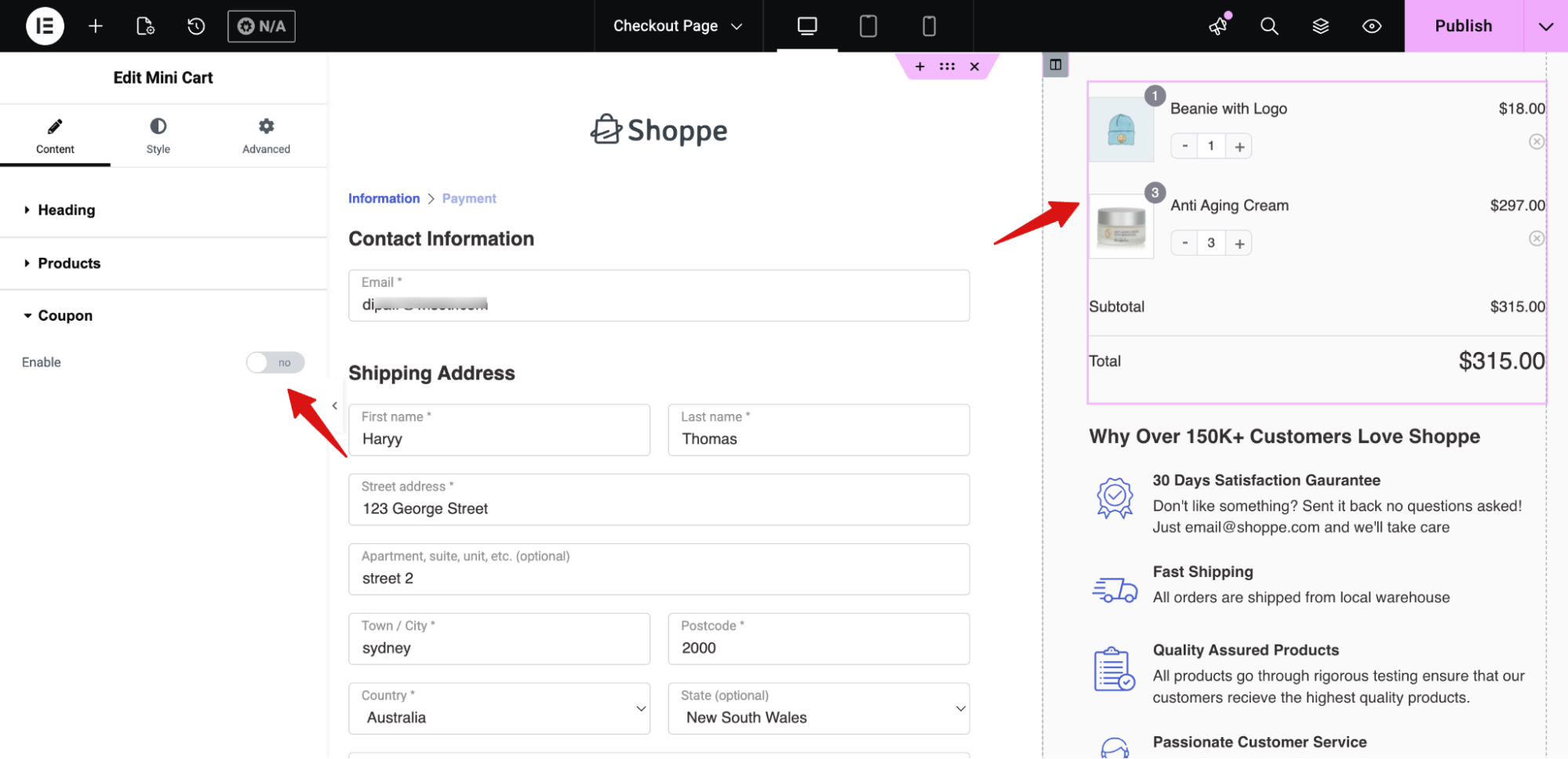Open the Finder search
Image resolution: width=1568 pixels, height=759 pixels.
[1268, 26]
